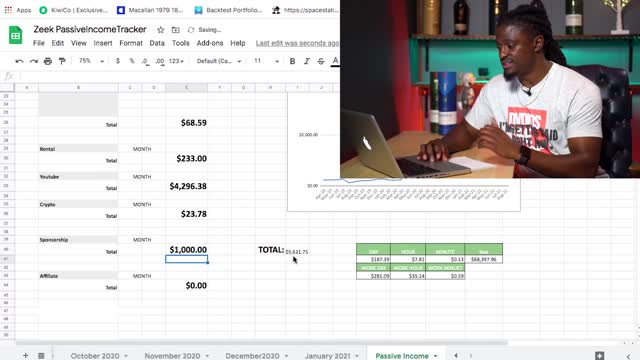The height and width of the screenshot is (360, 640).
Task: Open the Data menu
Action: (x=157, y=43)
